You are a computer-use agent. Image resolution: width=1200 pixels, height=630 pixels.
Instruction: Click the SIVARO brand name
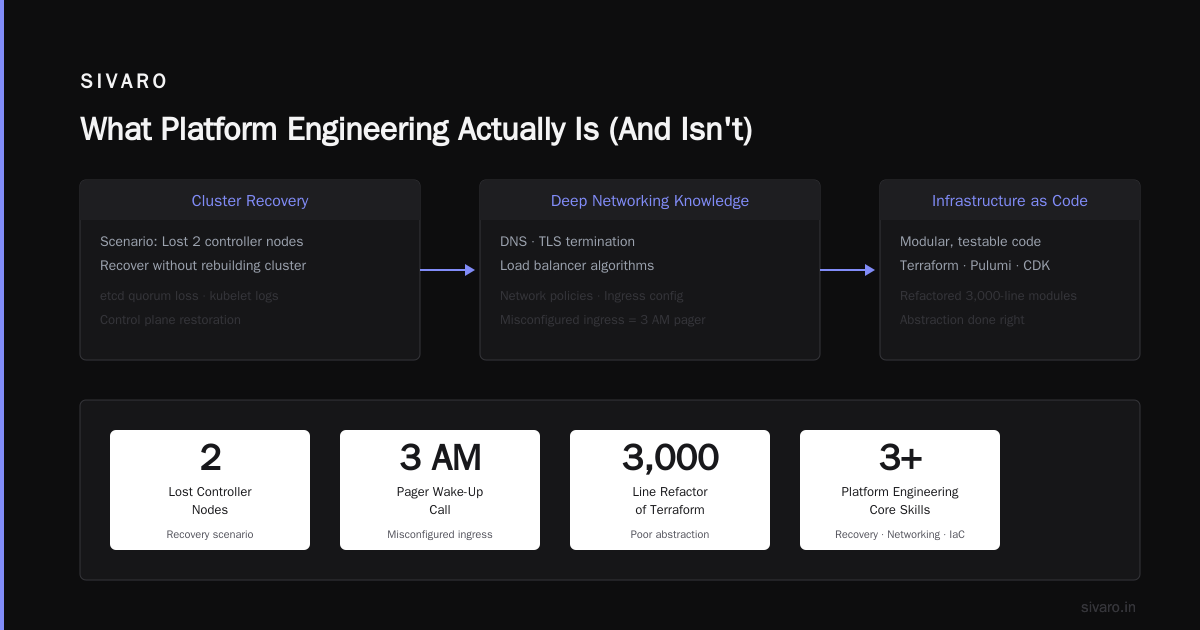pyautogui.click(x=124, y=82)
